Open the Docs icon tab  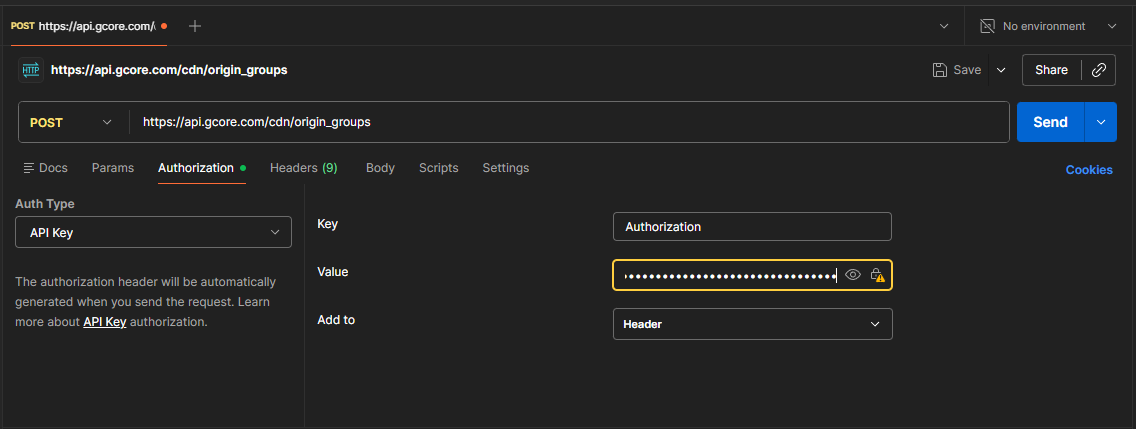pos(46,167)
